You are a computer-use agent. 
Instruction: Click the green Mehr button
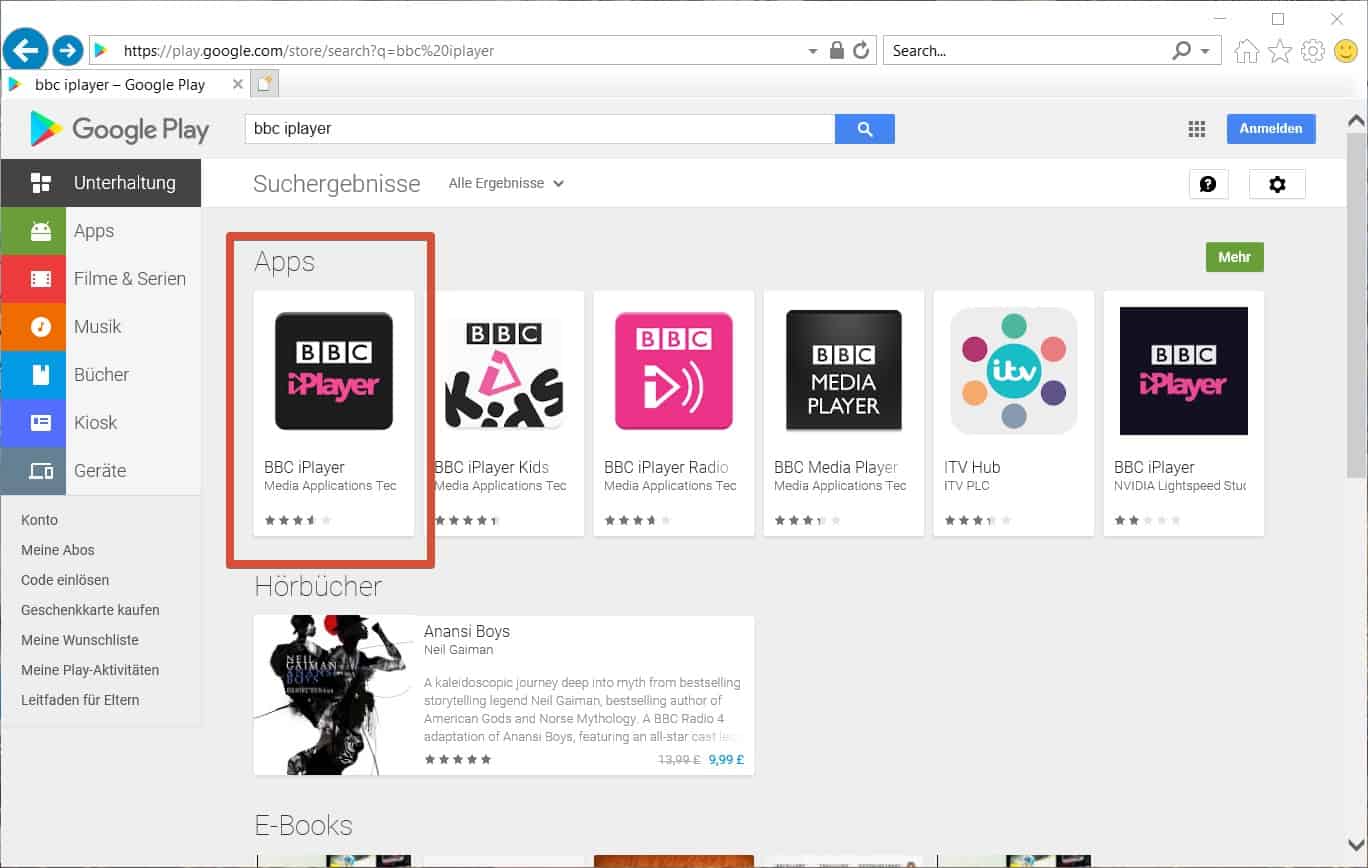click(1235, 257)
